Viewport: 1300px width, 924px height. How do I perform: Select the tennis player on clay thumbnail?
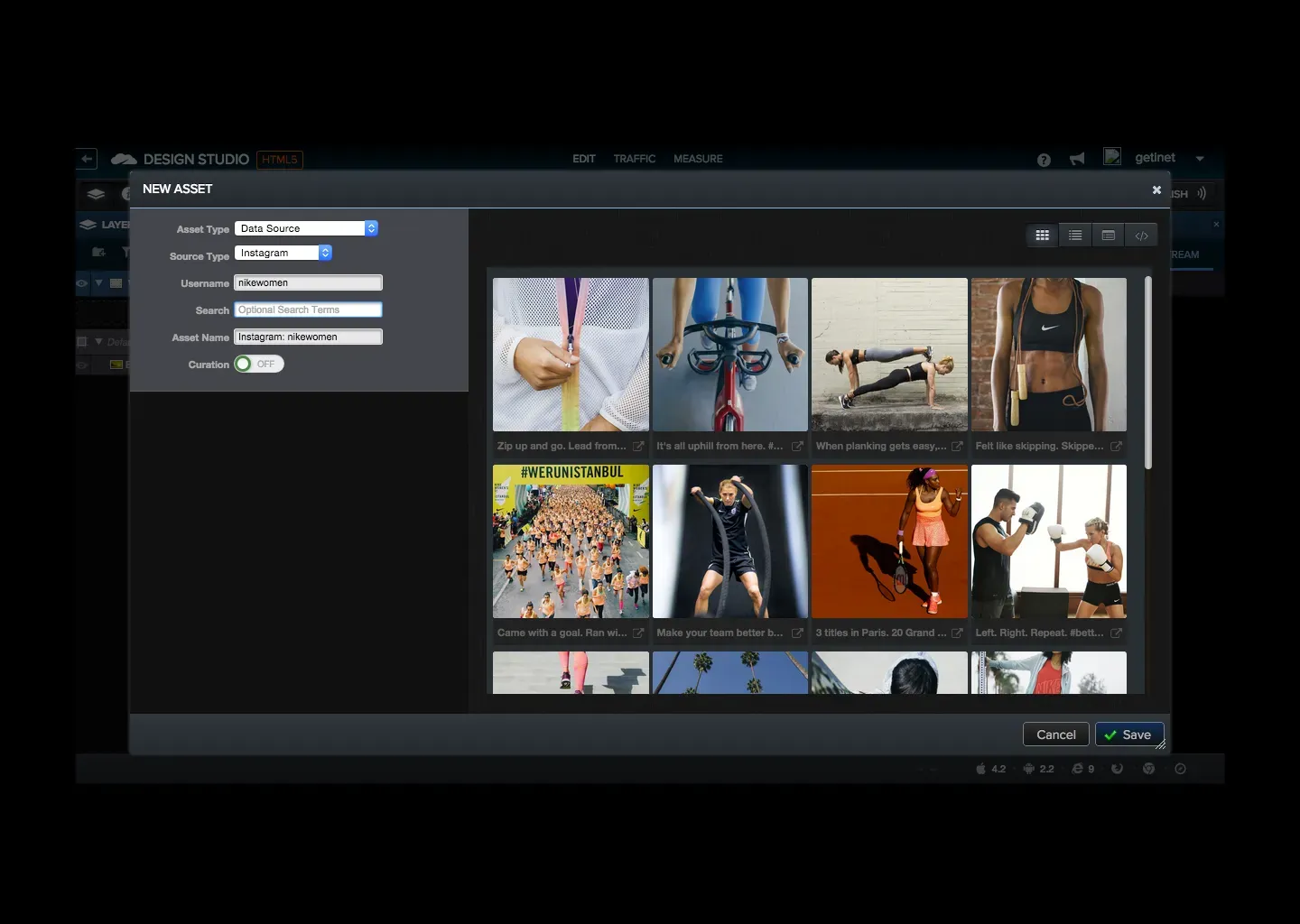(x=889, y=541)
